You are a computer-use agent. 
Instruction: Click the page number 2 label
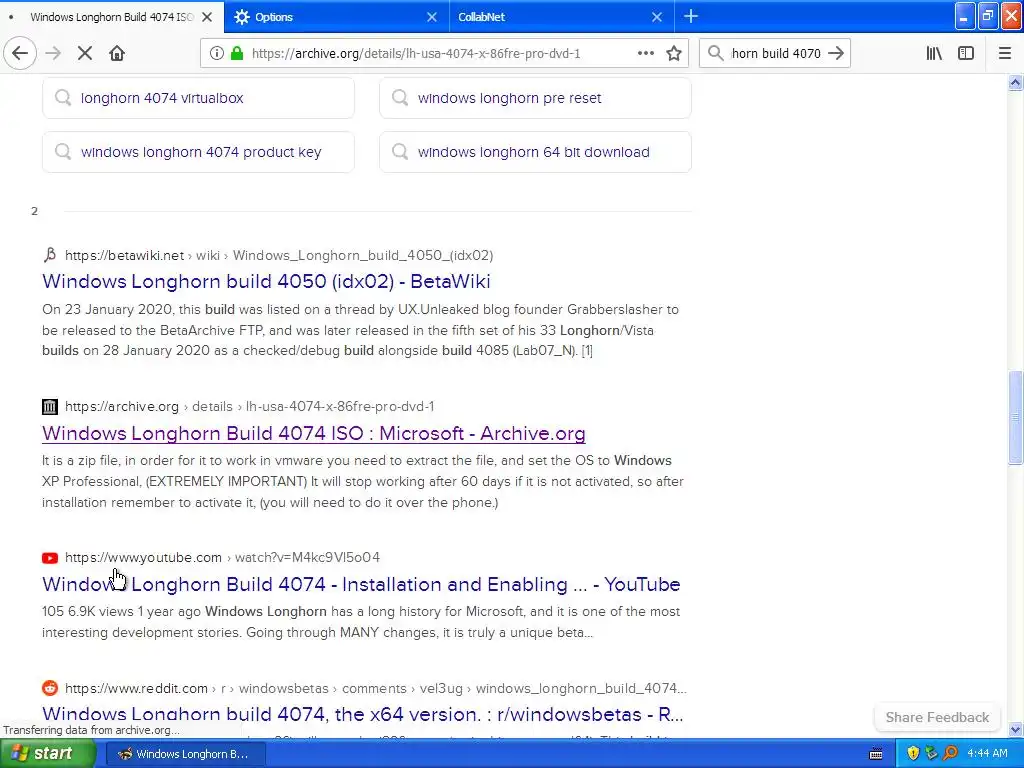[x=34, y=211]
